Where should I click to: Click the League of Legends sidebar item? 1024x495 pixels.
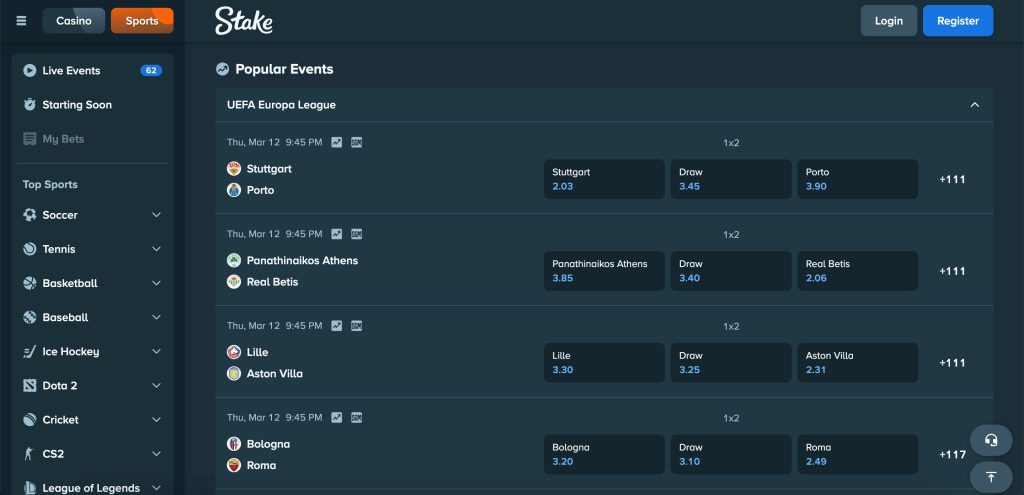pos(92,488)
